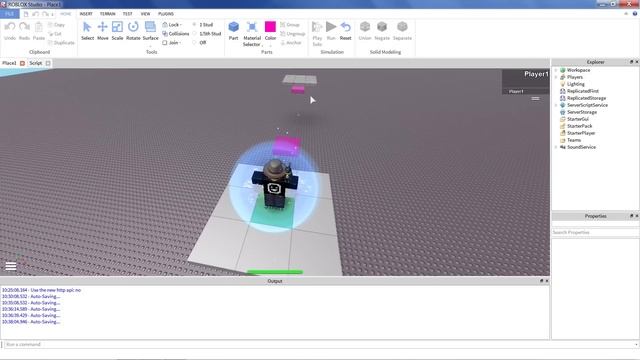Expand the ServerScriptService node
The width and height of the screenshot is (640, 360).
556,105
